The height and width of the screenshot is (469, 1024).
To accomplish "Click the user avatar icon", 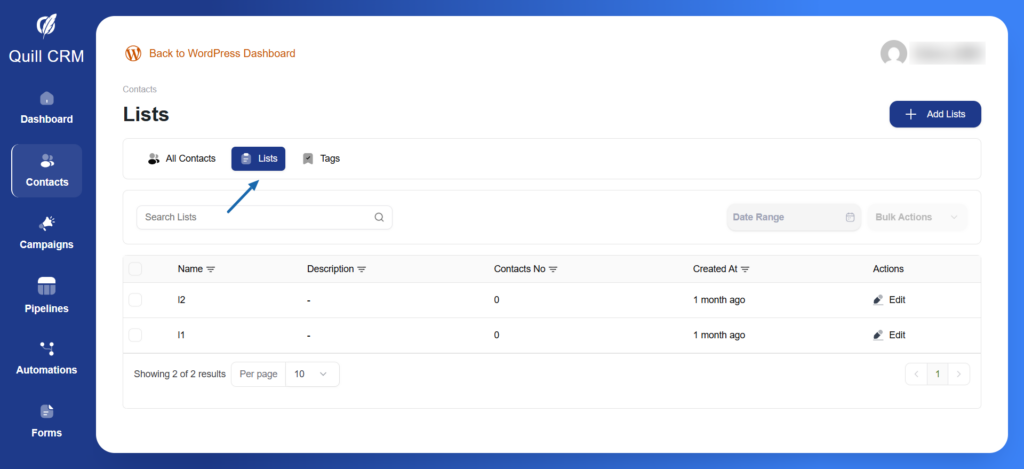I will pyautogui.click(x=893, y=53).
